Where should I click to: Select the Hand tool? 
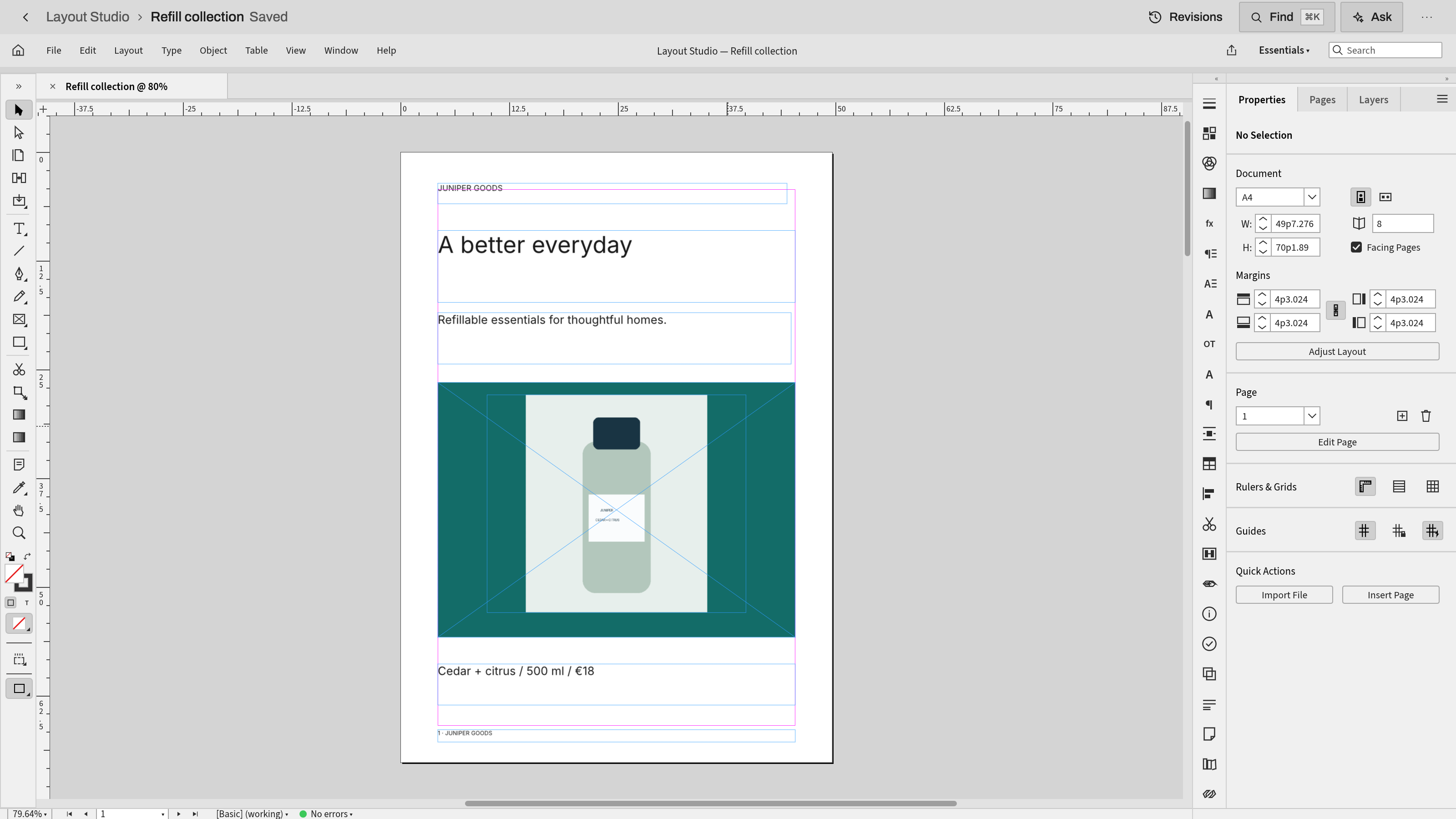coord(19,511)
